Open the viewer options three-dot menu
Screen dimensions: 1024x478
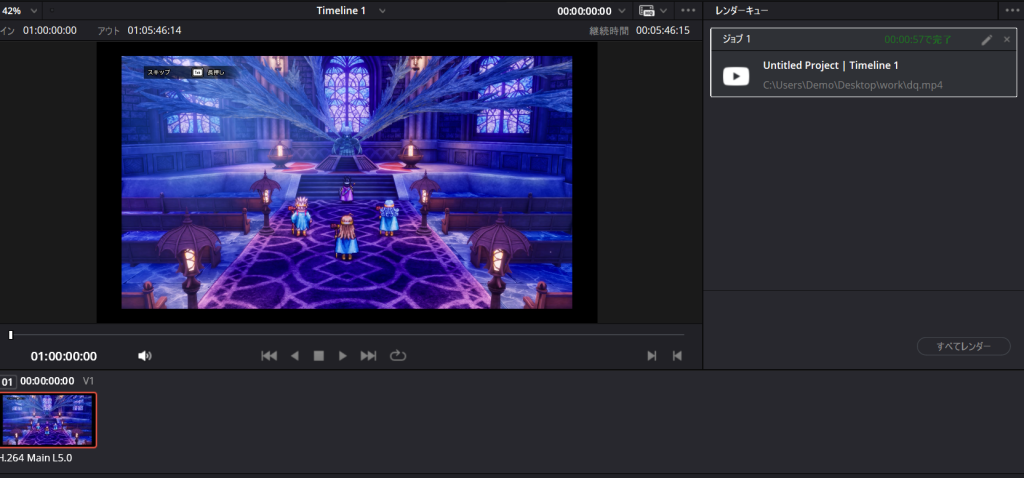(x=688, y=10)
